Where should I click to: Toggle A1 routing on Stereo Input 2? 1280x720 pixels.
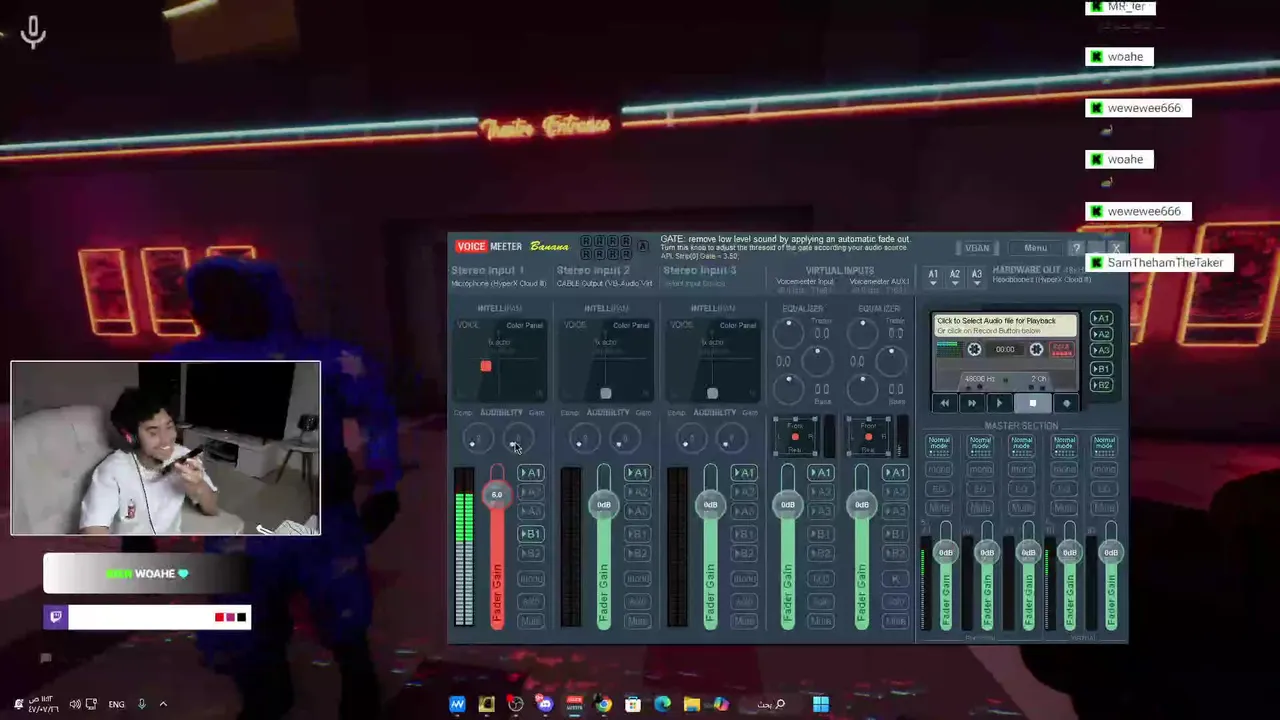[x=637, y=473]
